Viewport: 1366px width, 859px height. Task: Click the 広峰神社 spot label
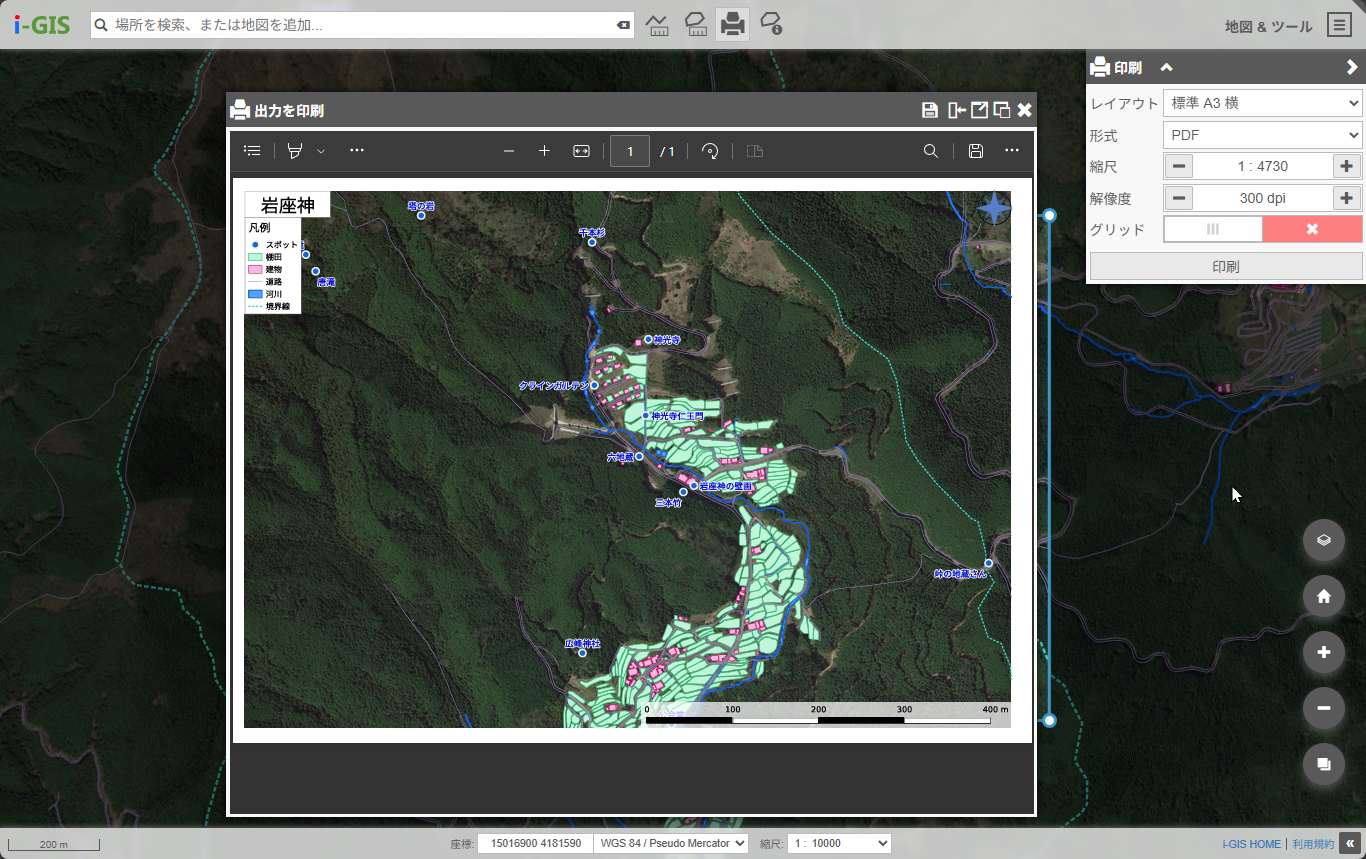(x=582, y=644)
